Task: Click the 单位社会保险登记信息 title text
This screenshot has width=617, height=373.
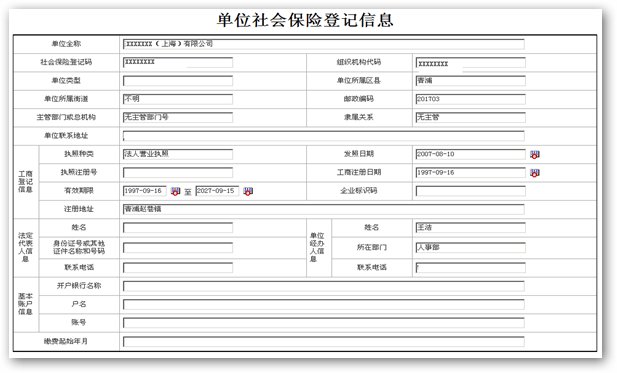Action: click(x=305, y=20)
